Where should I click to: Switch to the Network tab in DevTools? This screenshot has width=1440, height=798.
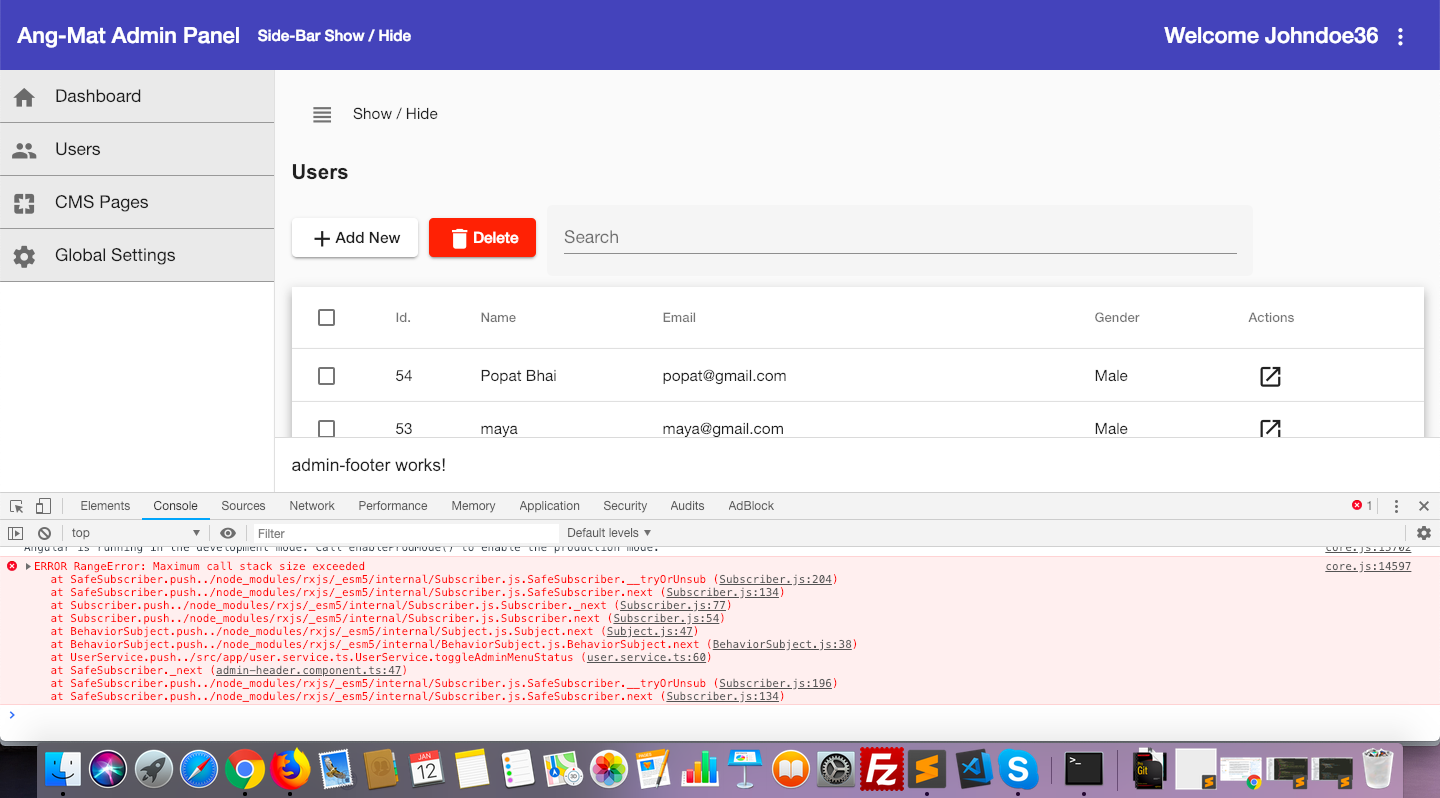[311, 506]
